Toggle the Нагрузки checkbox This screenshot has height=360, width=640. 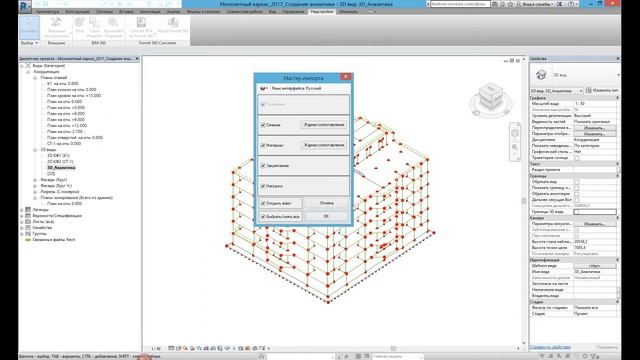pos(263,186)
